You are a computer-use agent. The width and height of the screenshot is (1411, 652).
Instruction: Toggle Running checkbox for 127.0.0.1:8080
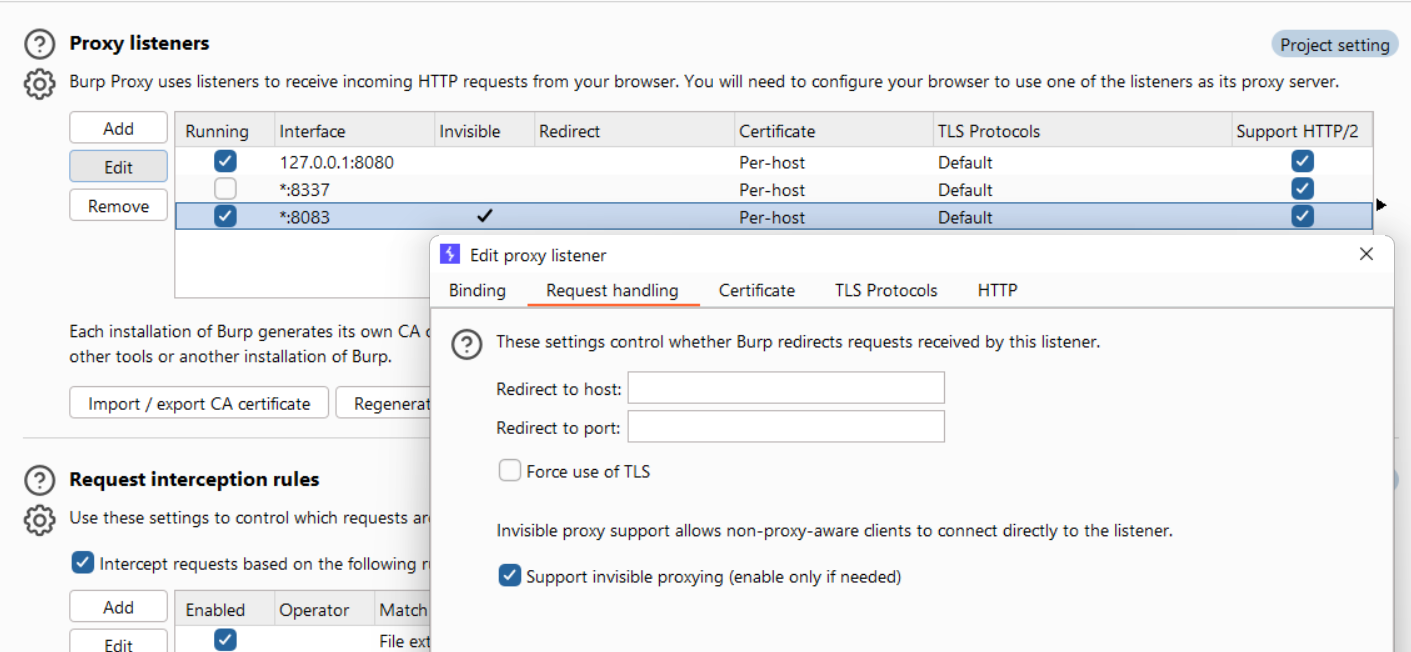click(x=226, y=161)
